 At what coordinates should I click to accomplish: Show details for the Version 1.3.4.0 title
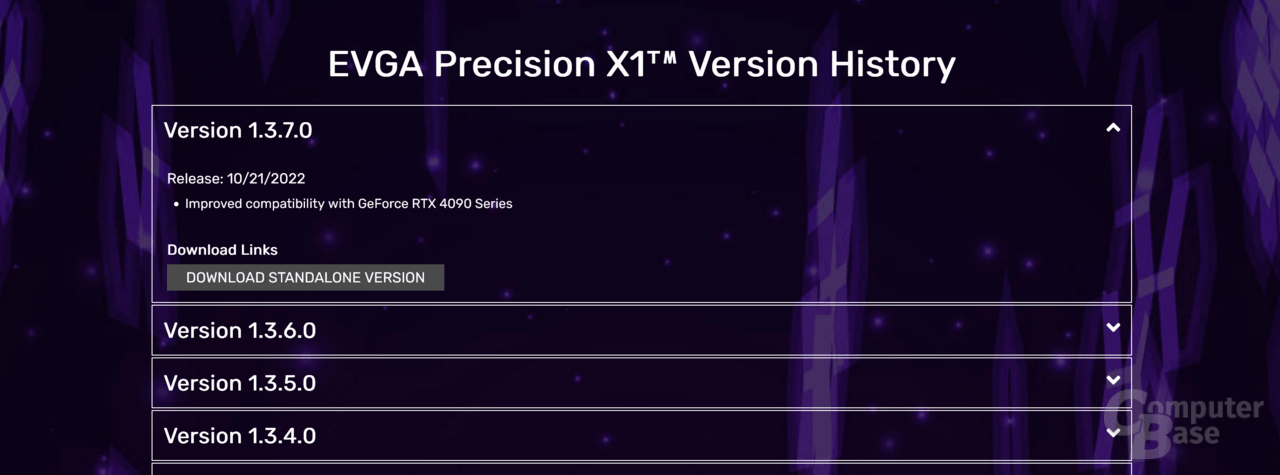pyautogui.click(x=240, y=436)
